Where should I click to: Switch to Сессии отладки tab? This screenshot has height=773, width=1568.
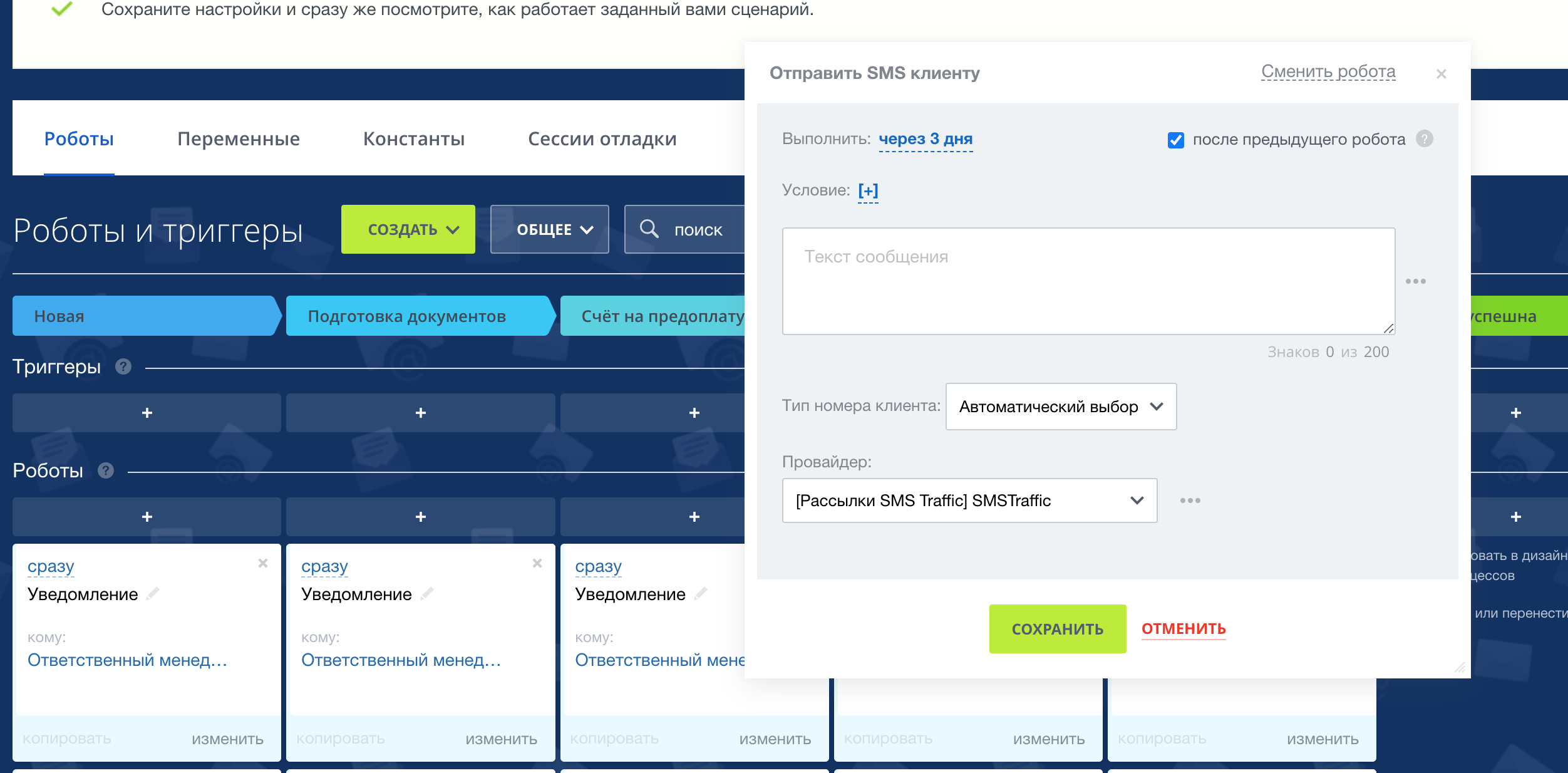click(x=602, y=138)
